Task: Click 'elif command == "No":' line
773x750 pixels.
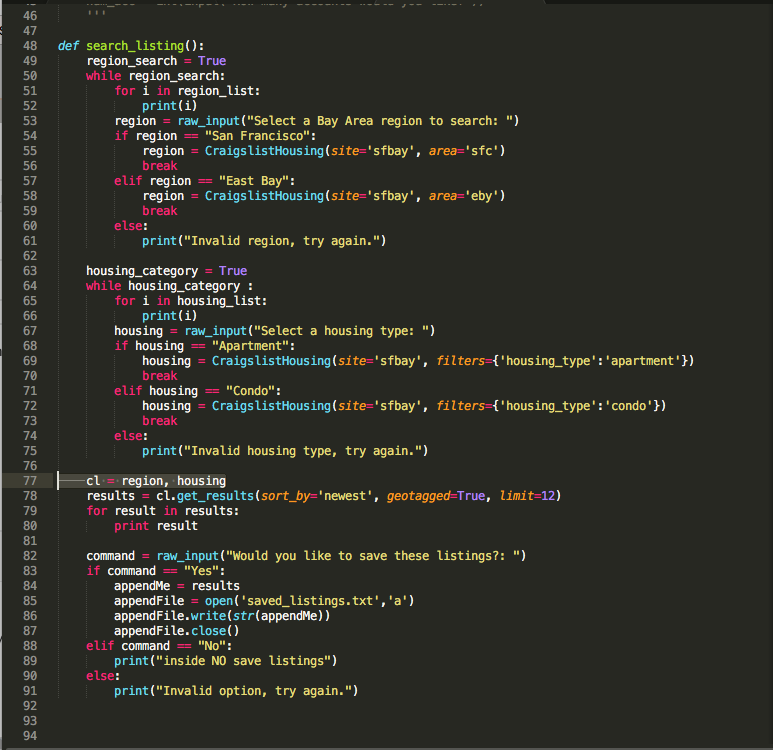Action: coord(159,646)
